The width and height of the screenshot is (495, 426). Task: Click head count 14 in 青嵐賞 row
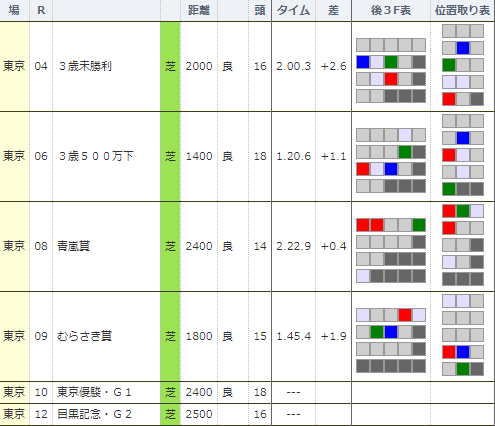[x=260, y=246]
